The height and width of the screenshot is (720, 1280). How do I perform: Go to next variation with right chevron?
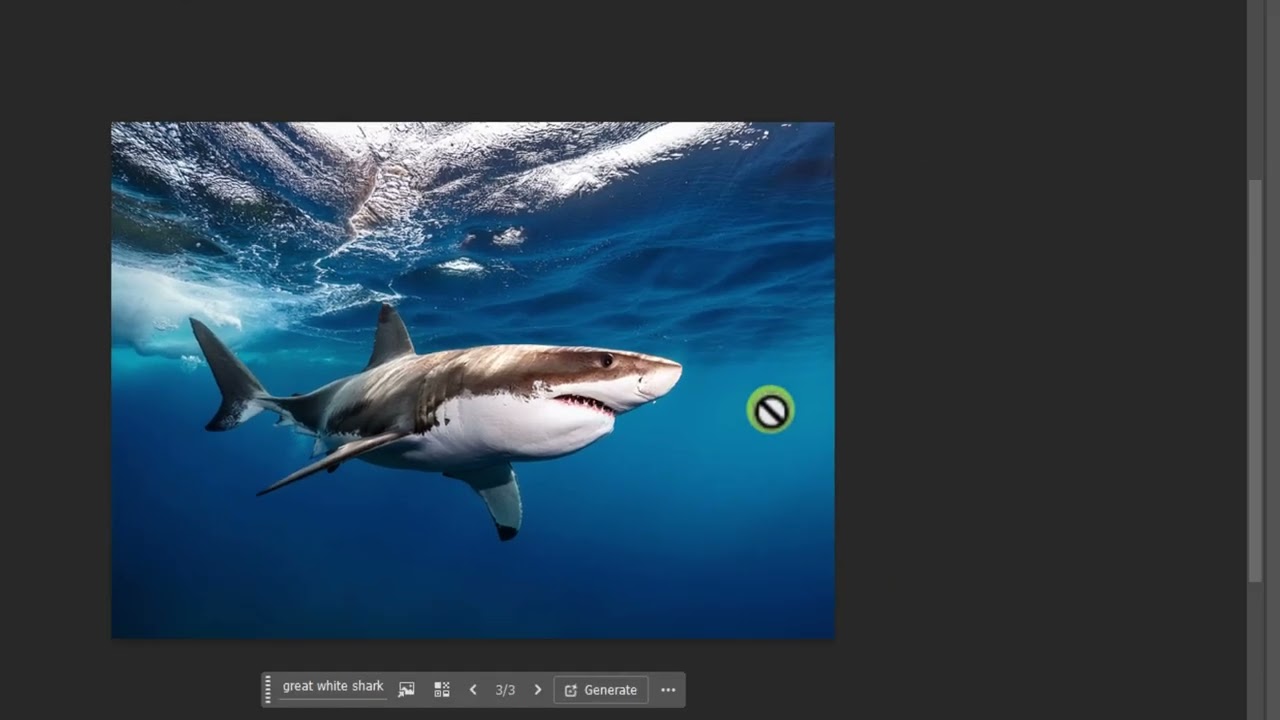(537, 690)
